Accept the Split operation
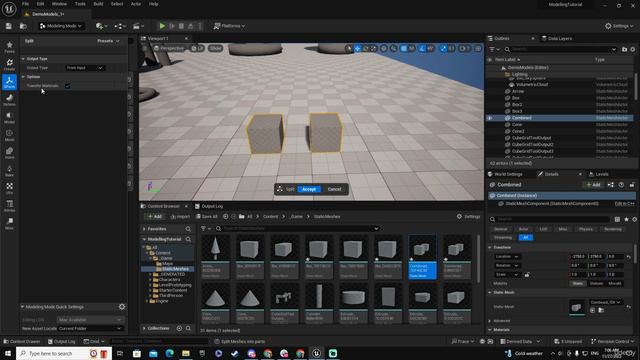640x360 pixels. 309,189
